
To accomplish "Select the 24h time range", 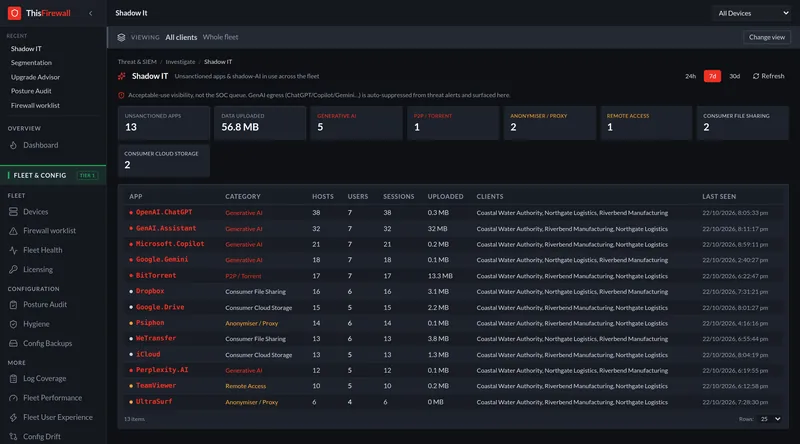I will pos(690,76).
